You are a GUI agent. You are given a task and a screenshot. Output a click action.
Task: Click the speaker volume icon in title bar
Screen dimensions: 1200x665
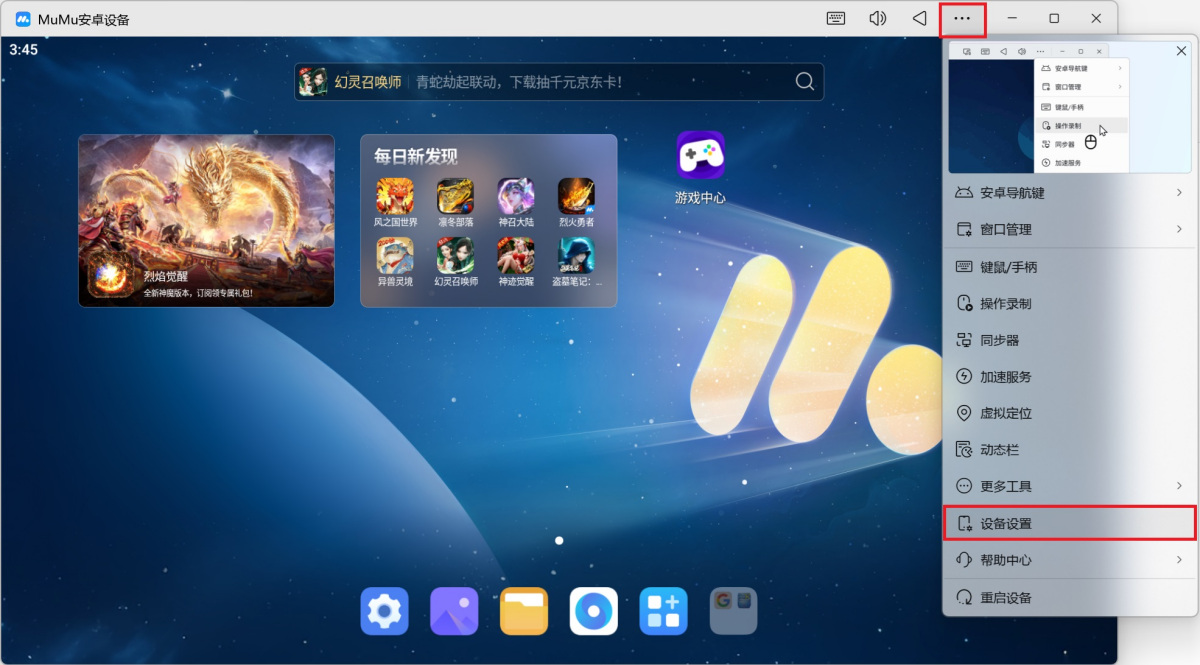point(878,18)
